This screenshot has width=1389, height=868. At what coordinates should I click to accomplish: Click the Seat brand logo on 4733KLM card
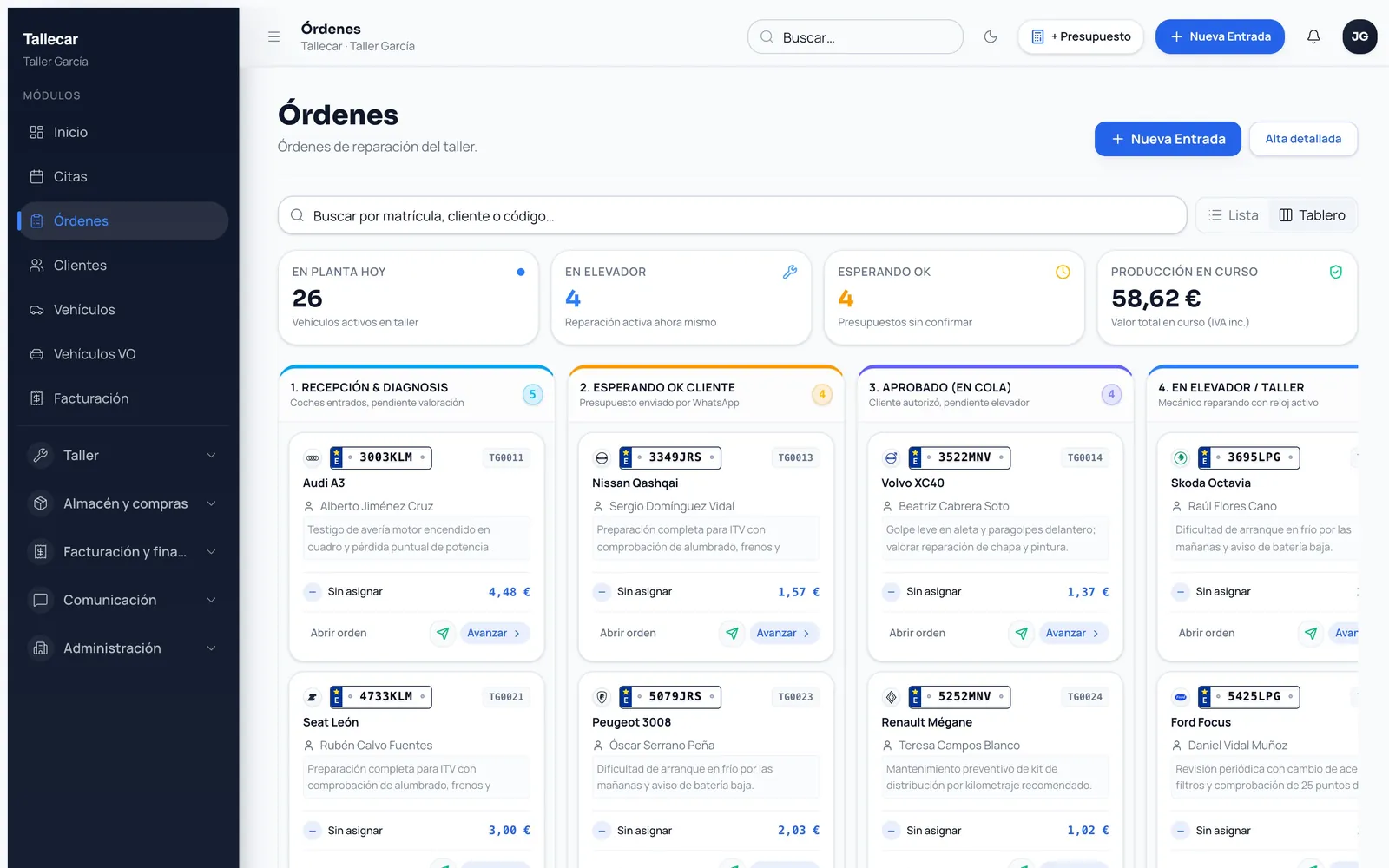[x=313, y=696]
